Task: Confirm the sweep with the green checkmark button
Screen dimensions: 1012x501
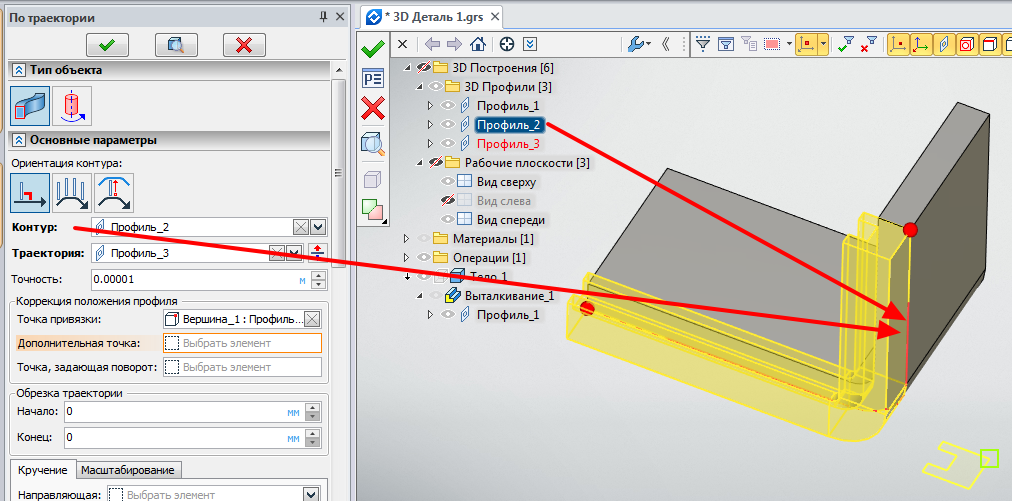Action: [107, 44]
